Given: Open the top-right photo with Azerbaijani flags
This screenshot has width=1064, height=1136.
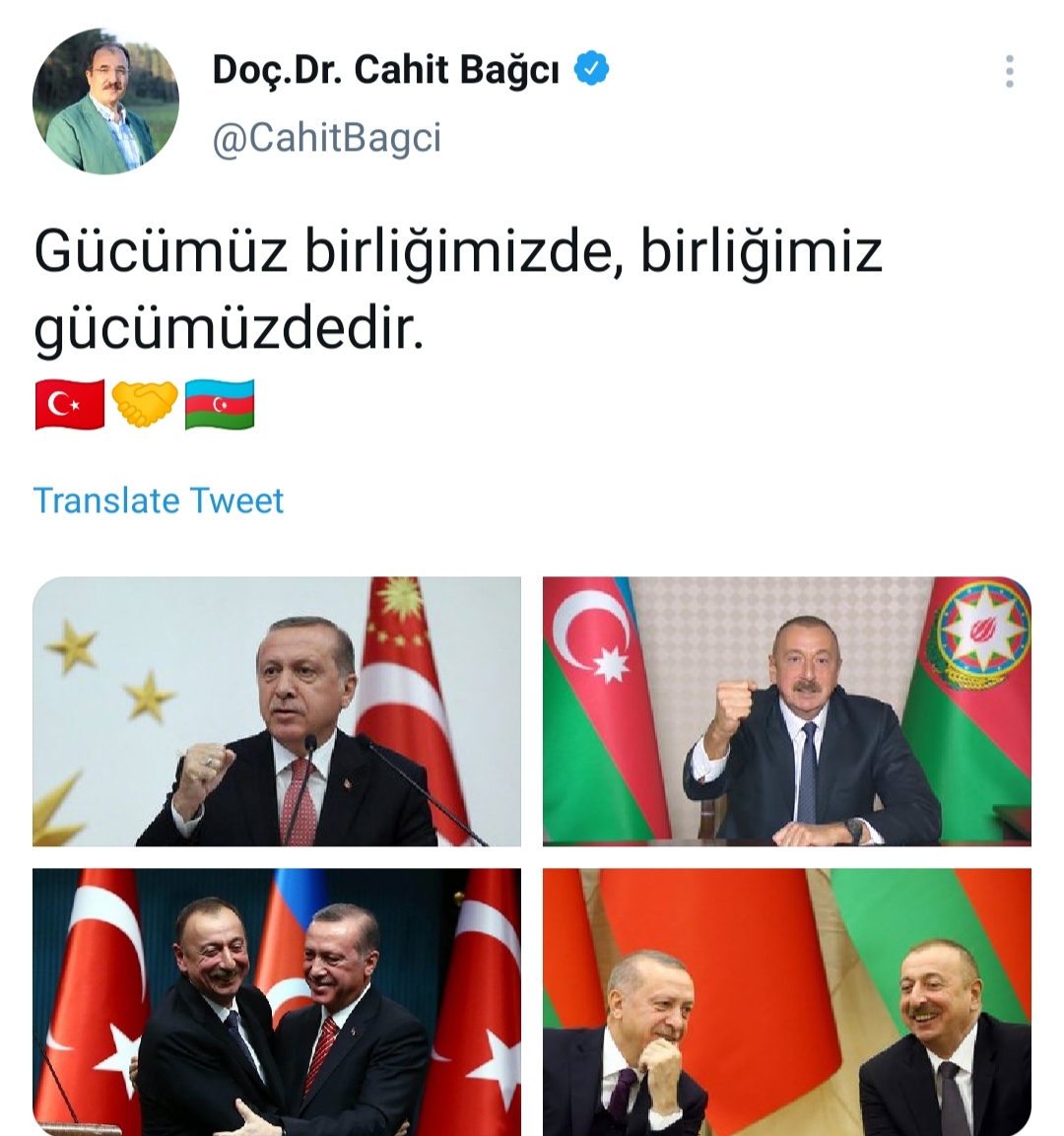Looking at the screenshot, I should pyautogui.click(x=786, y=711).
